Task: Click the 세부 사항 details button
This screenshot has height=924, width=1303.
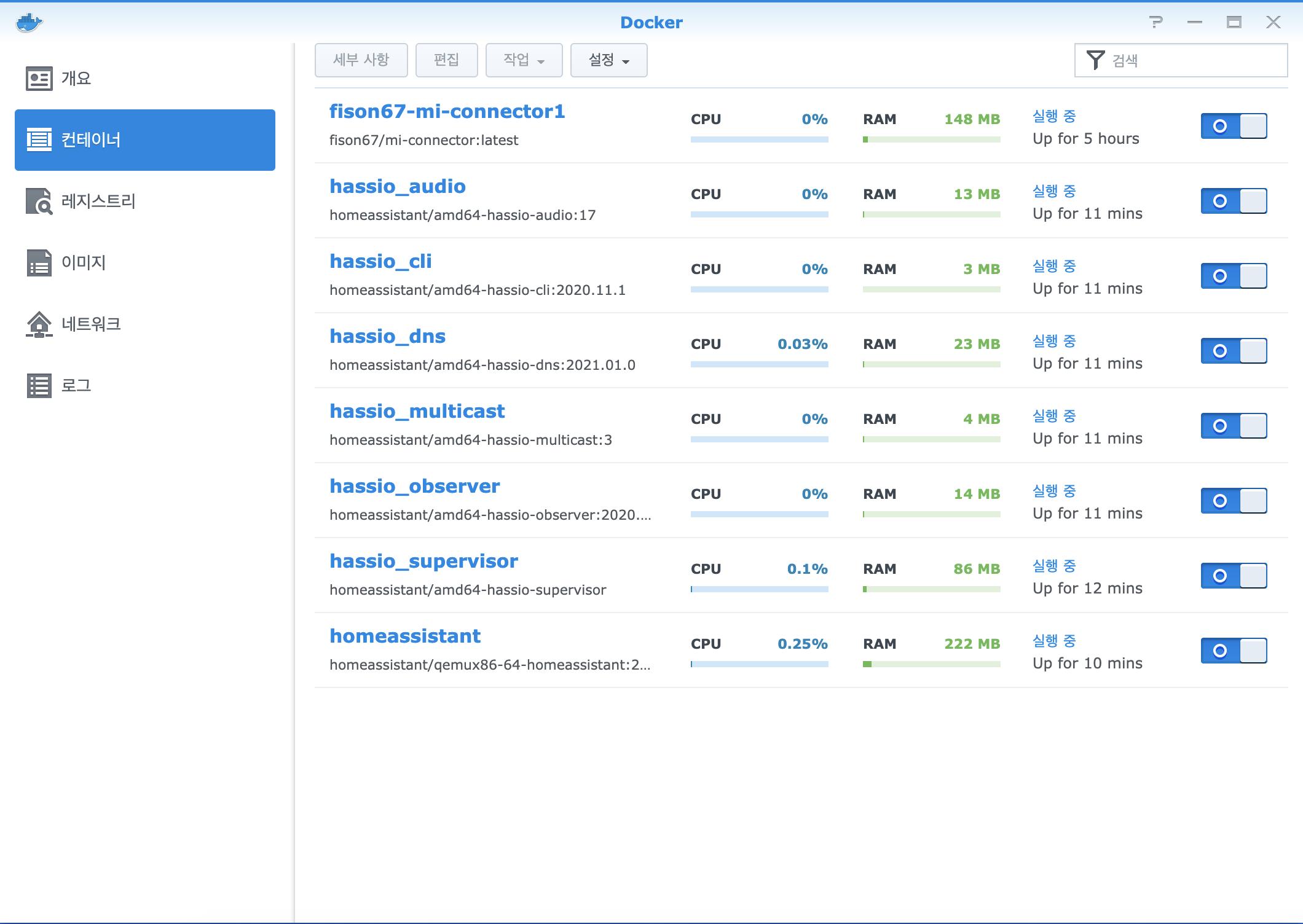Action: pos(361,60)
